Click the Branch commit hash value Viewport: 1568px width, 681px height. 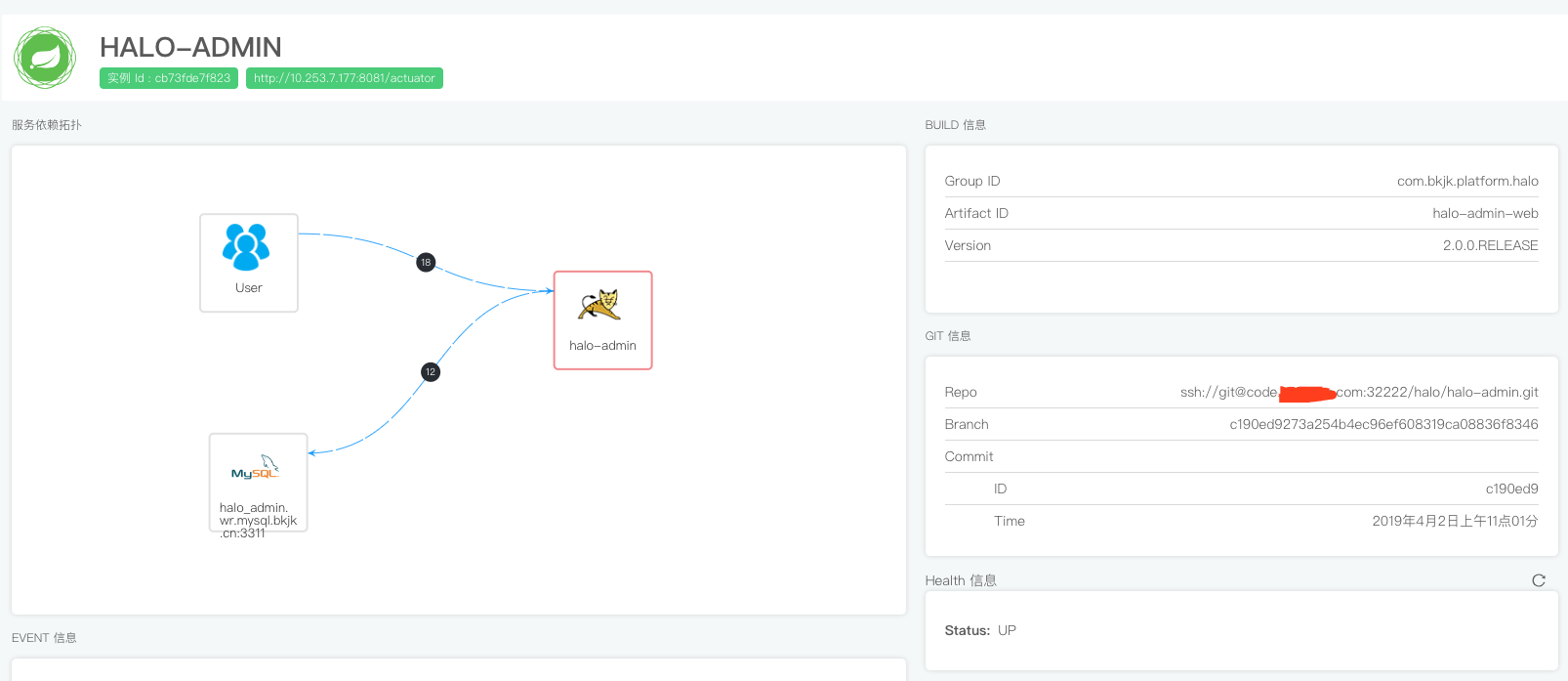(x=1383, y=424)
